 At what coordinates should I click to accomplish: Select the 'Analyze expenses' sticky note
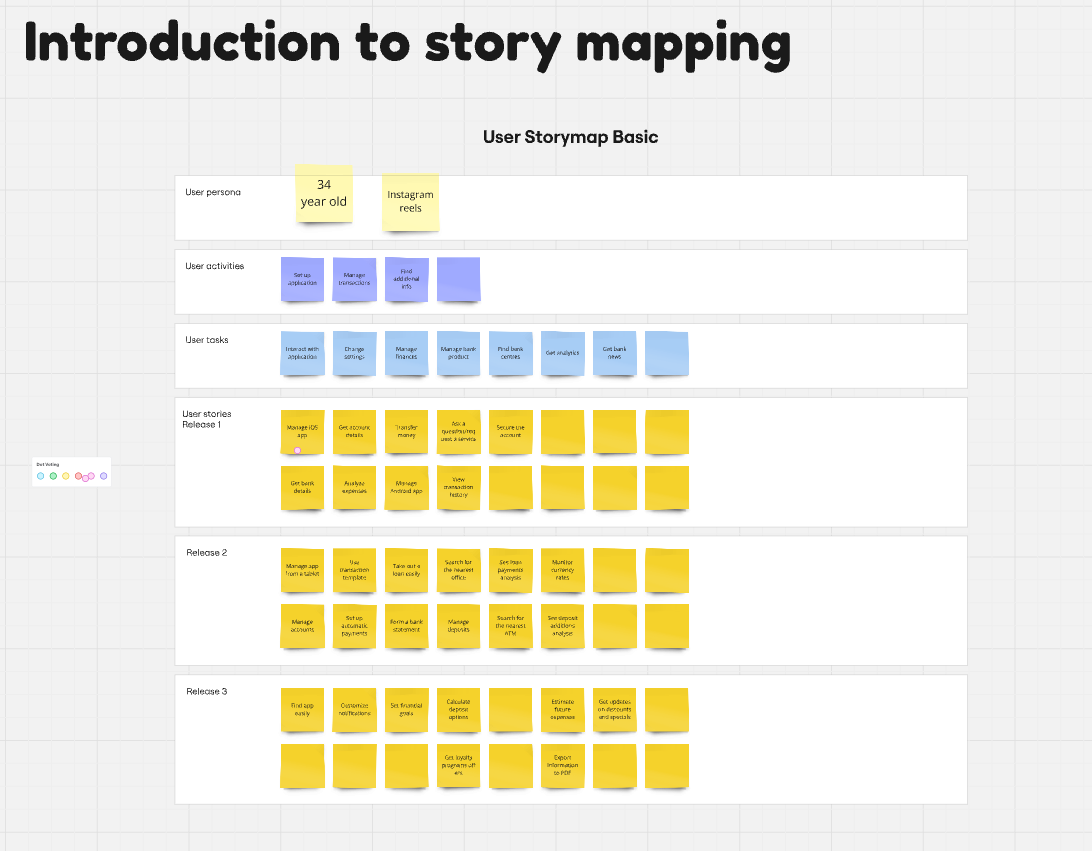[354, 487]
